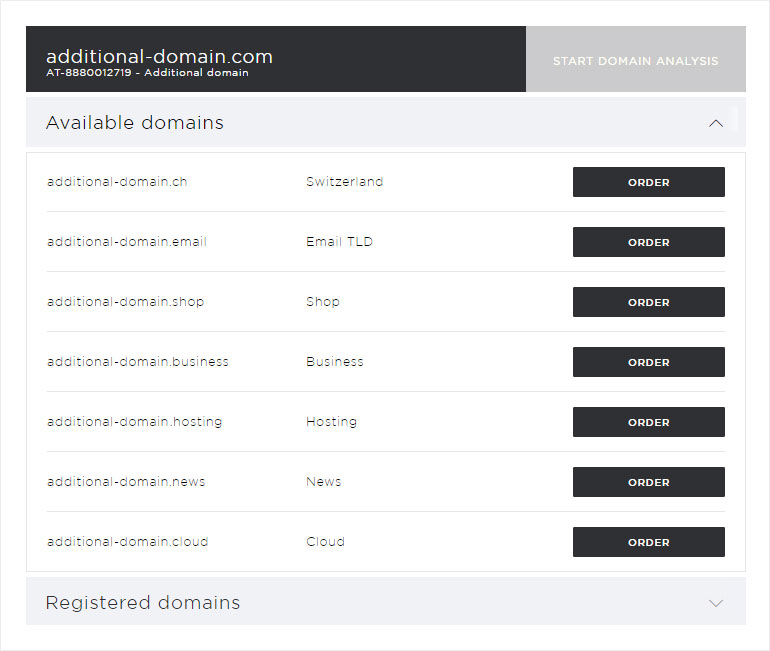Order the additional-domain.email domain
The image size is (770, 651).
click(x=648, y=242)
